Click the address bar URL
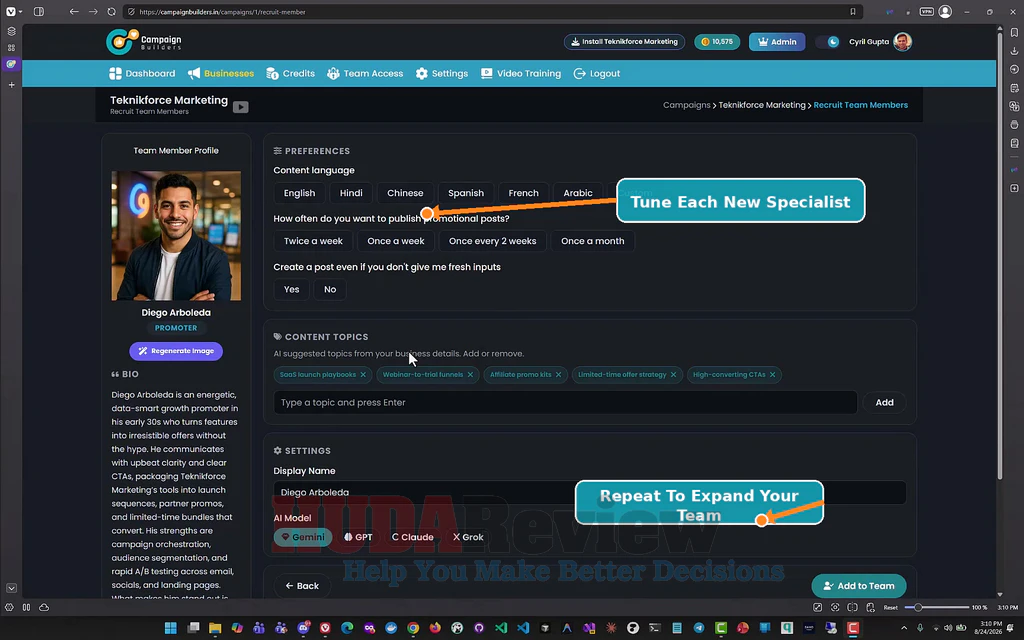1024x640 pixels. point(222,12)
